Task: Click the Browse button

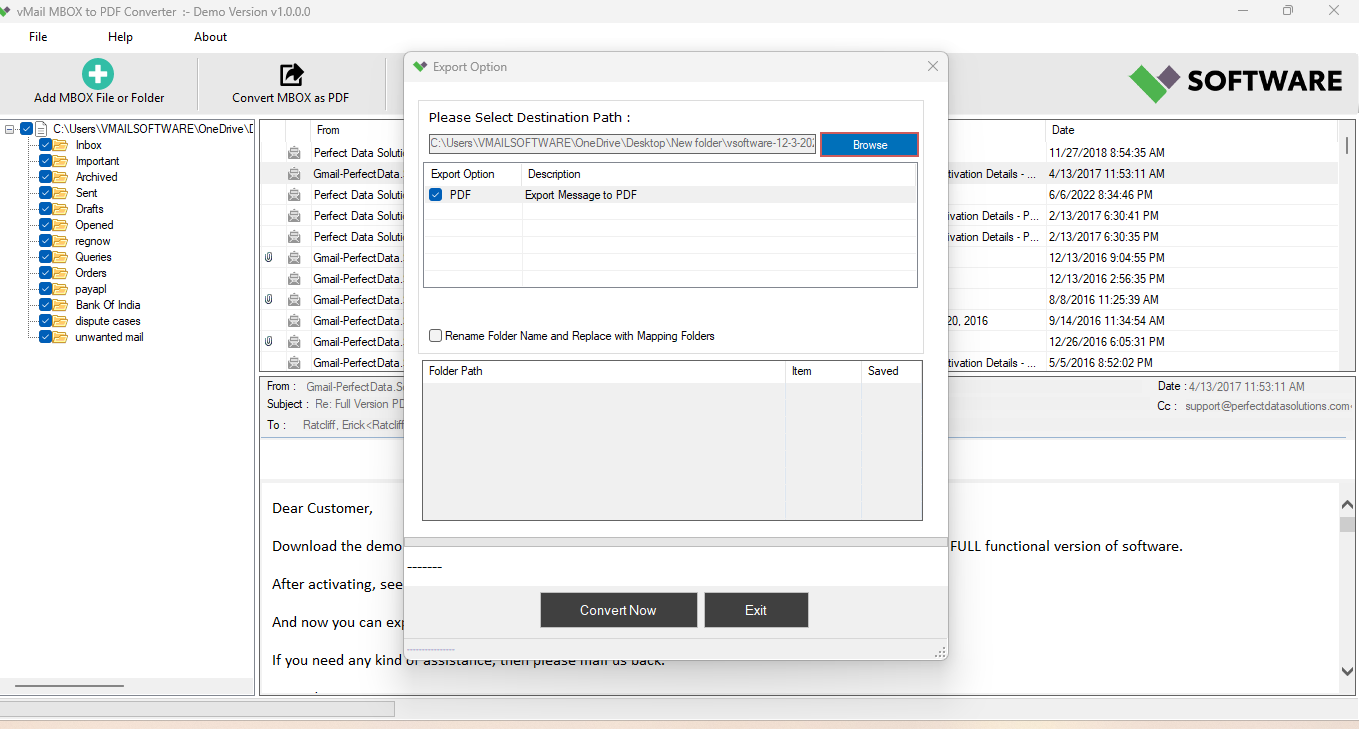Action: coord(868,144)
